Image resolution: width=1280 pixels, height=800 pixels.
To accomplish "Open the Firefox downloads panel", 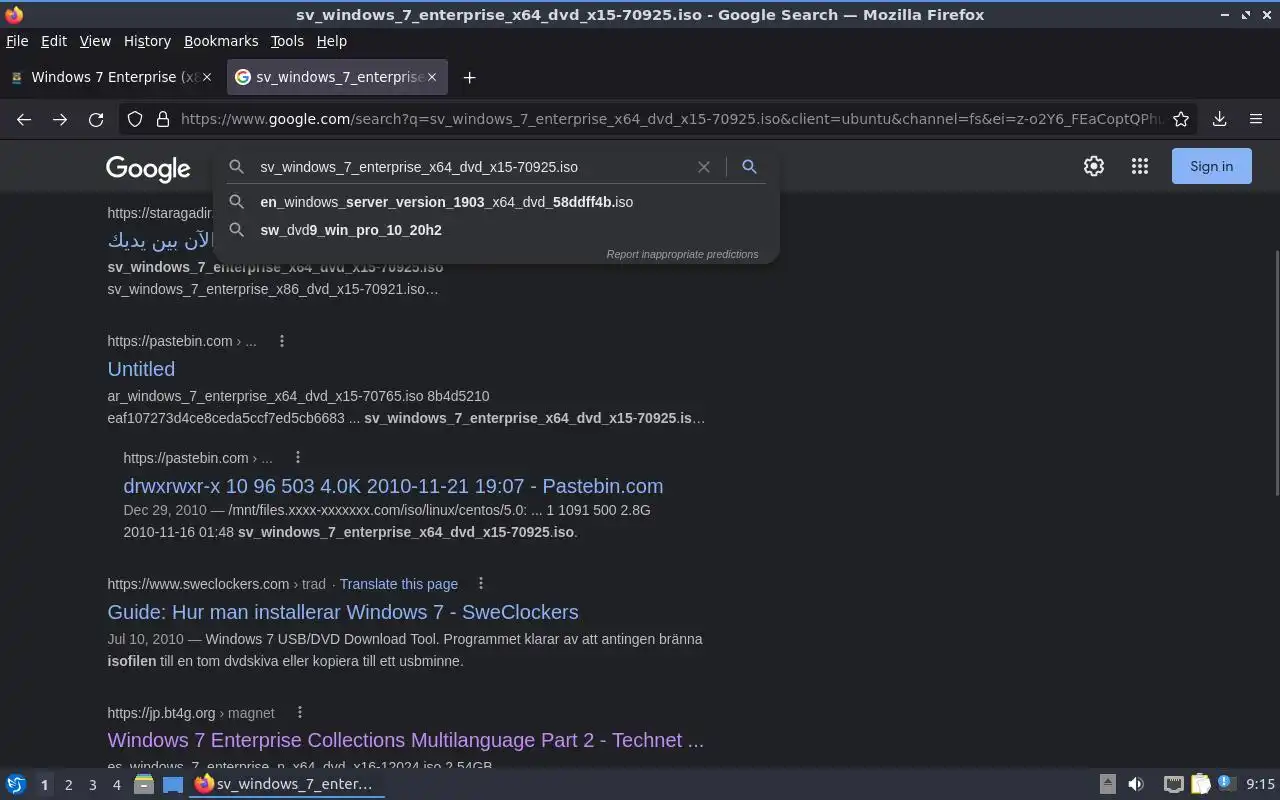I will tap(1219, 119).
